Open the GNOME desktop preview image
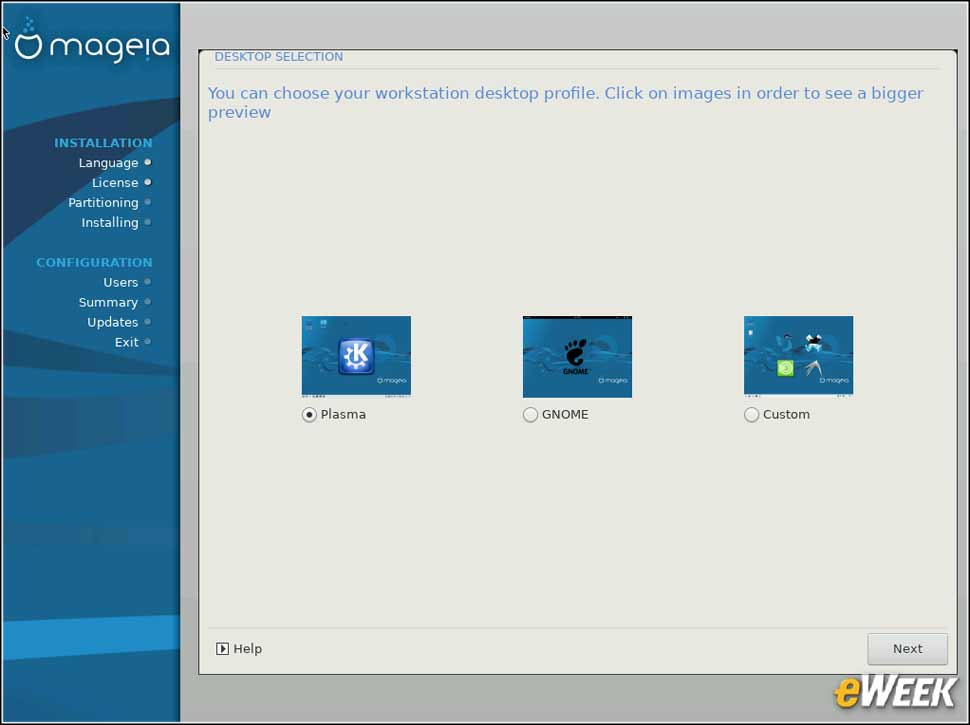Viewport: 970px width, 725px height. click(577, 356)
